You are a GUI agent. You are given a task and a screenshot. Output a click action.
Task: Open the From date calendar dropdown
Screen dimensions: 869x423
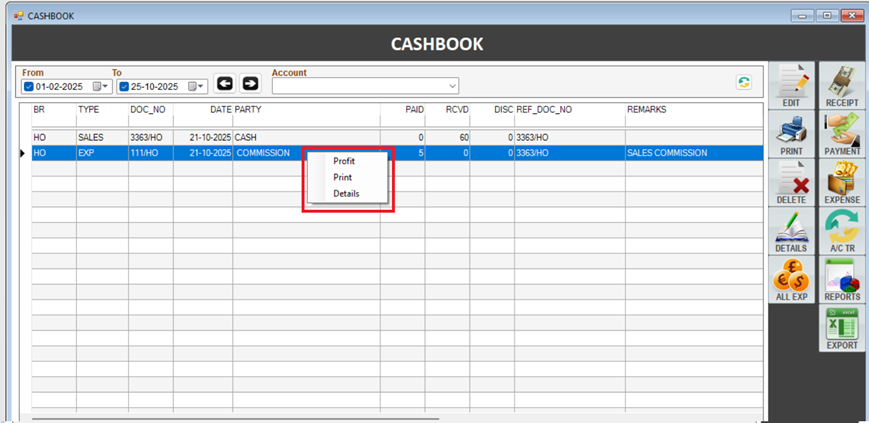(x=100, y=86)
